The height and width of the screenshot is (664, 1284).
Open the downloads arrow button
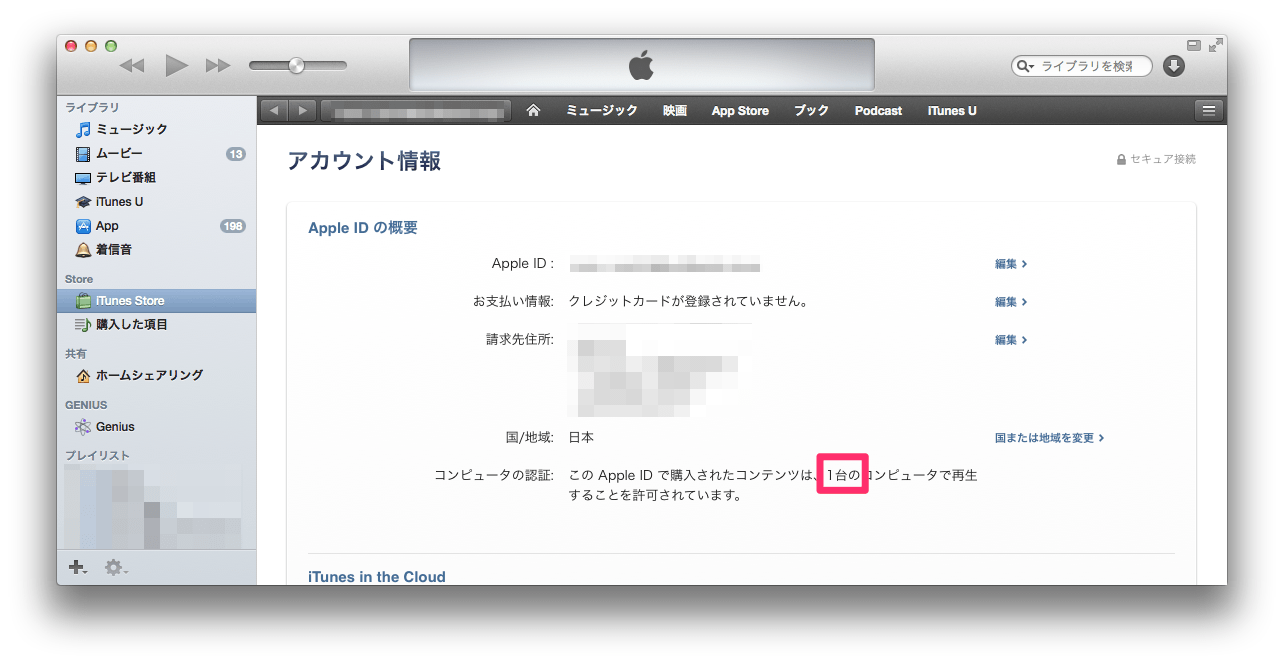(1174, 66)
